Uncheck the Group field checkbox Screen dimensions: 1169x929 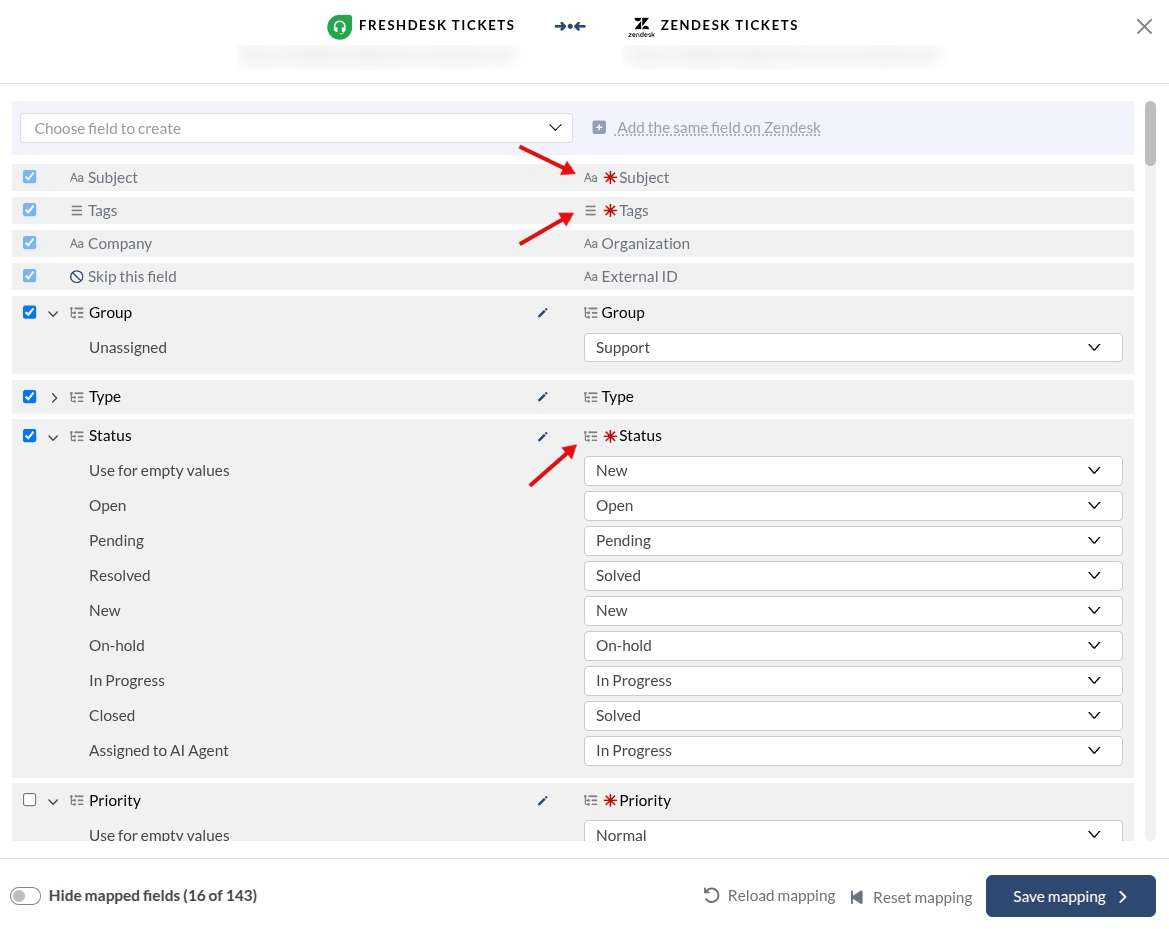tap(29, 312)
